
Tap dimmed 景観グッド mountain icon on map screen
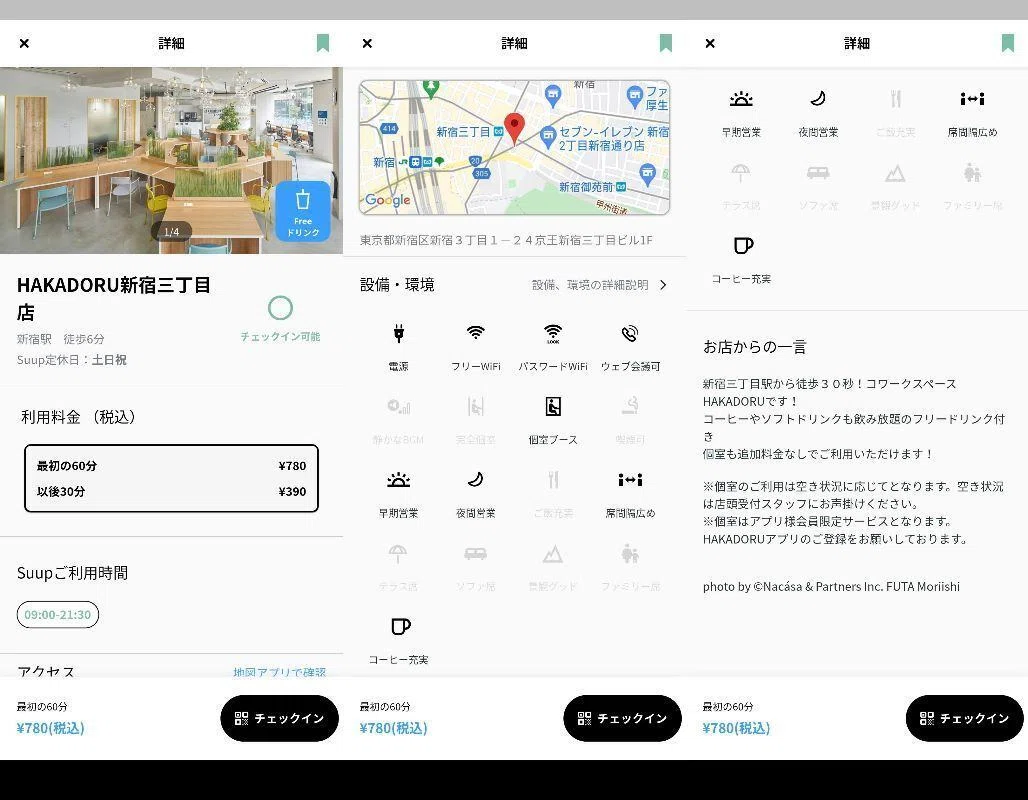pos(553,554)
